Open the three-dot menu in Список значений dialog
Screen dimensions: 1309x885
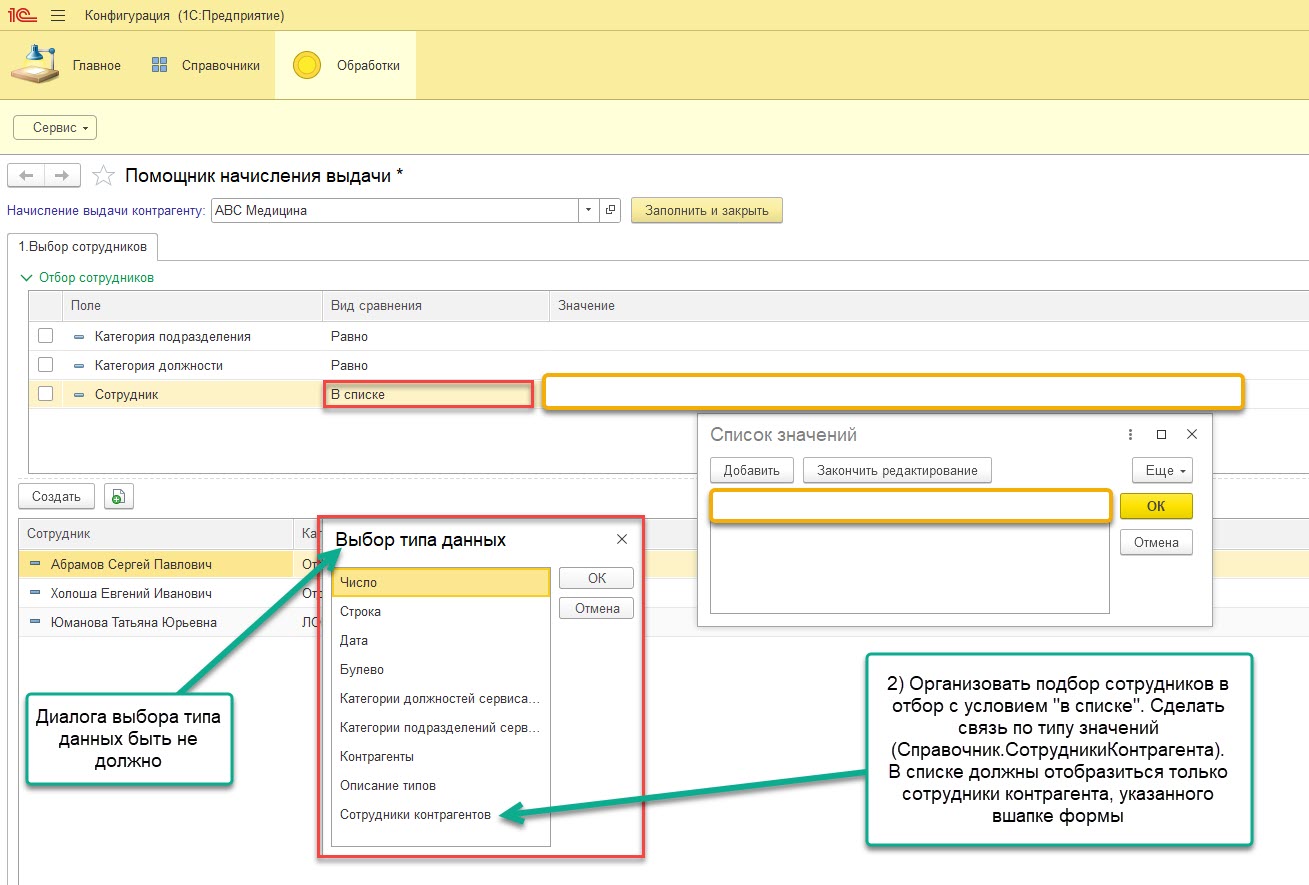click(1130, 435)
